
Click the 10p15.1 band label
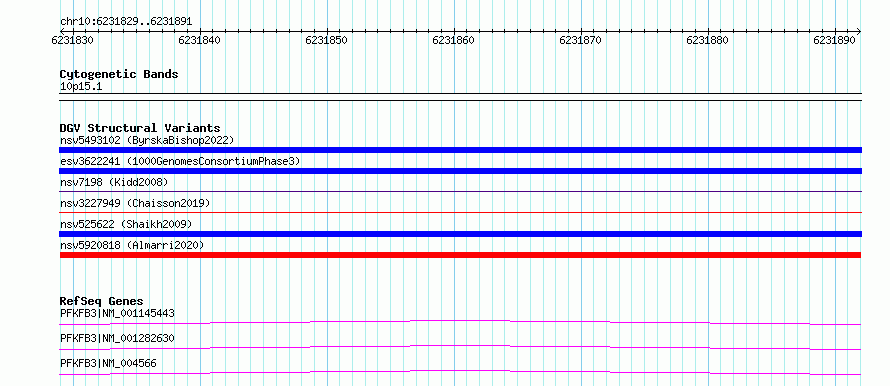81,87
